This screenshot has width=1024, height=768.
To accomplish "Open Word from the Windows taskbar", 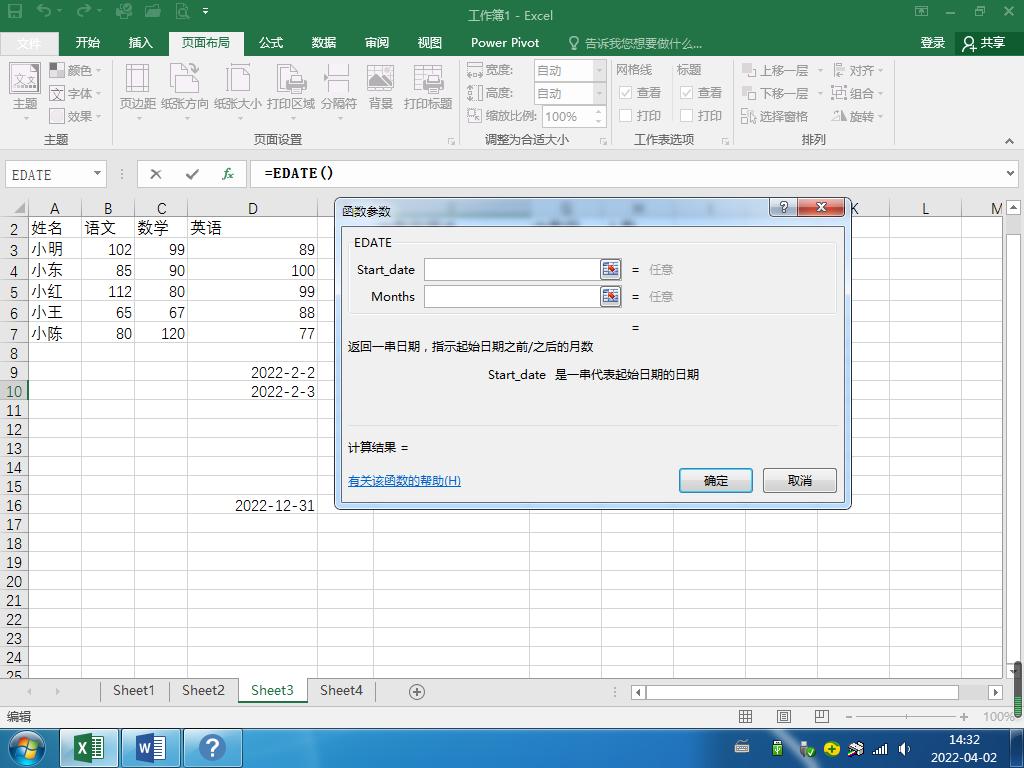I will coord(150,747).
